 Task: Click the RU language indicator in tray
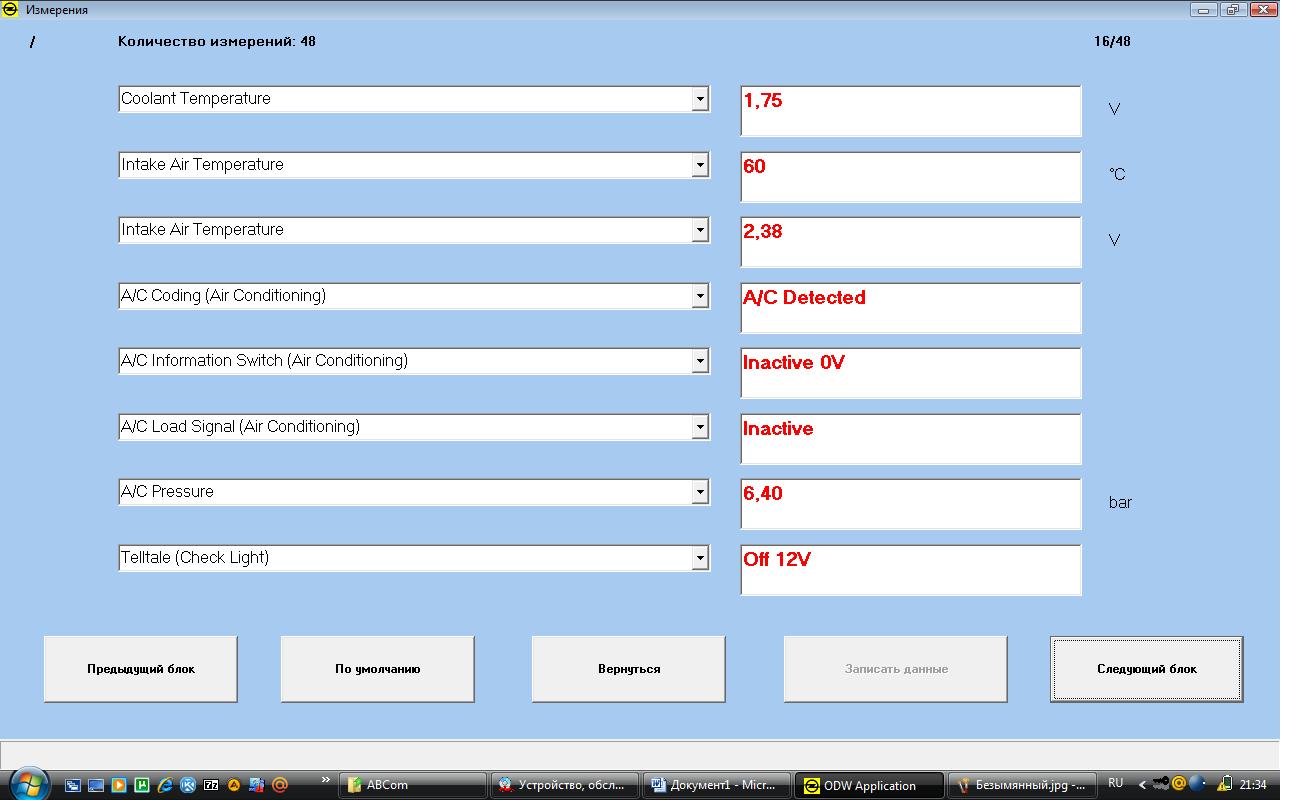[1116, 784]
